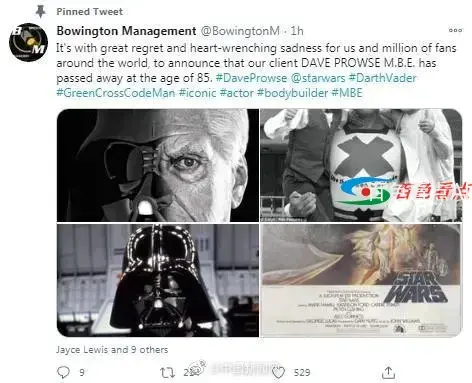Open the #DarthVader hashtag
The width and height of the screenshot is (472, 383).
click(x=383, y=78)
